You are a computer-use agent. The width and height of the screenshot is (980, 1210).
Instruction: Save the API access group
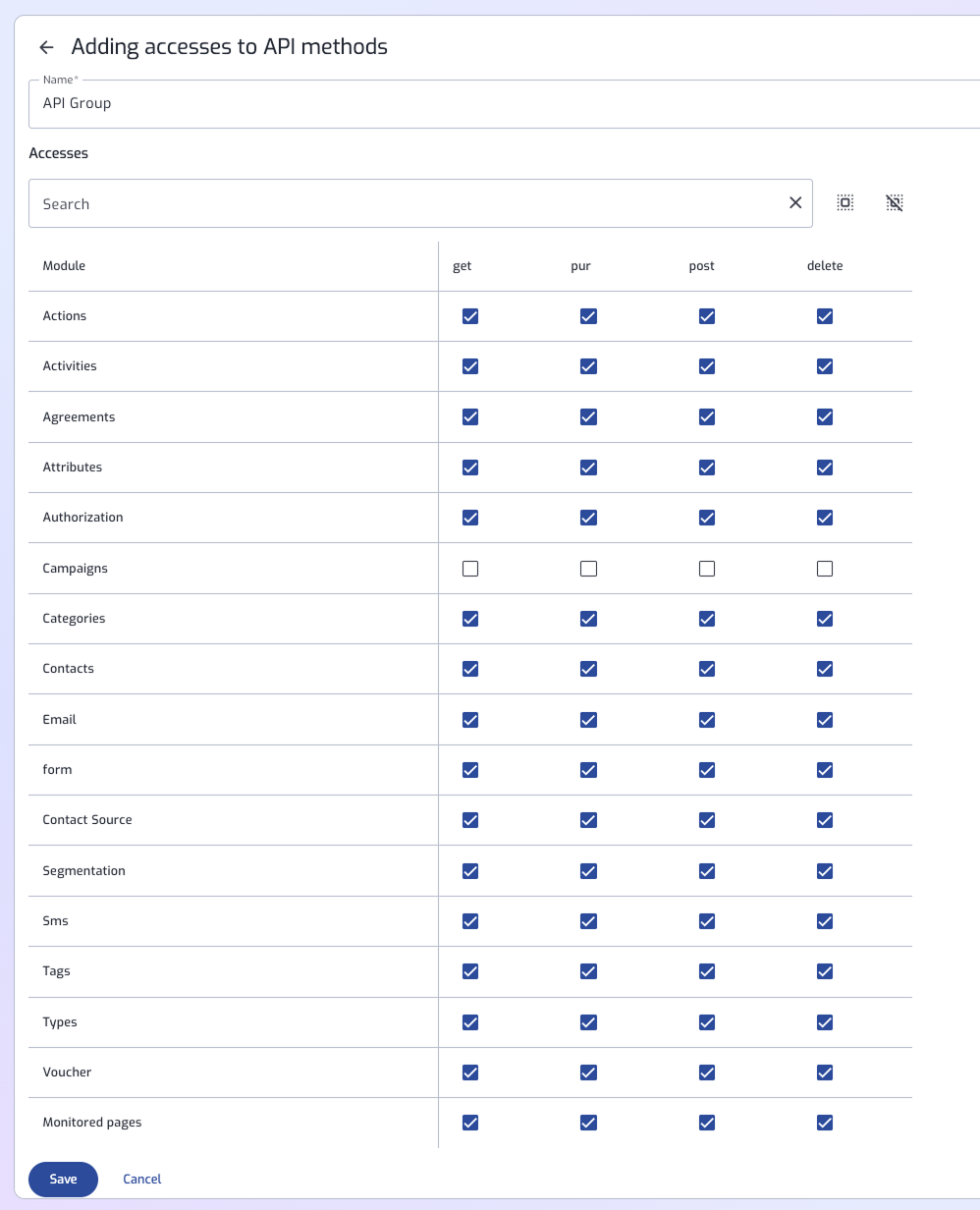pos(63,1179)
